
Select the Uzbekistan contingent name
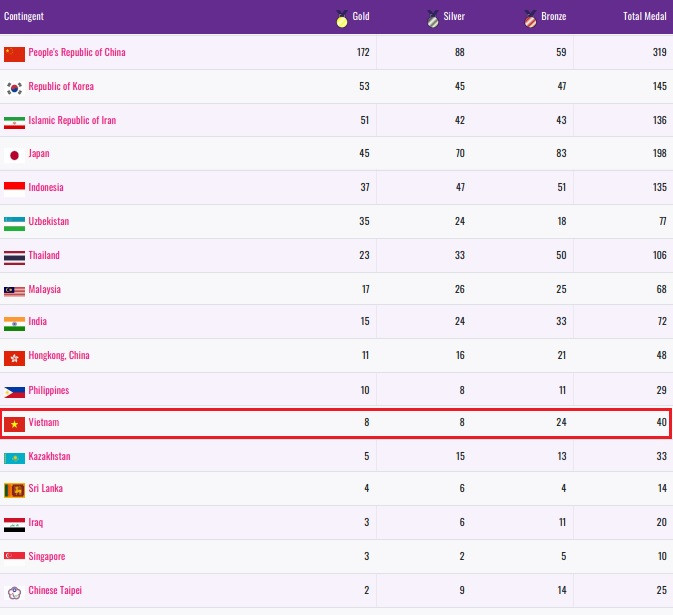tap(48, 221)
